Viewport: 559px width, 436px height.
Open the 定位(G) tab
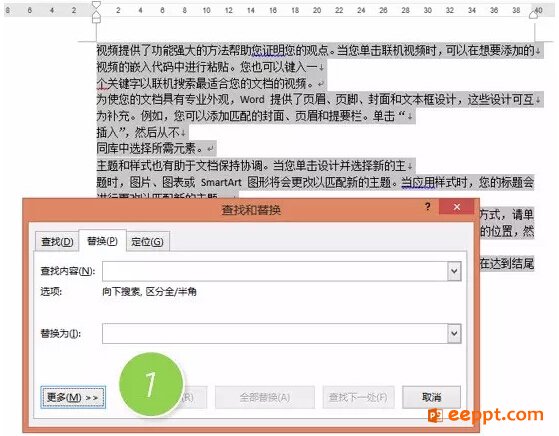coord(147,241)
